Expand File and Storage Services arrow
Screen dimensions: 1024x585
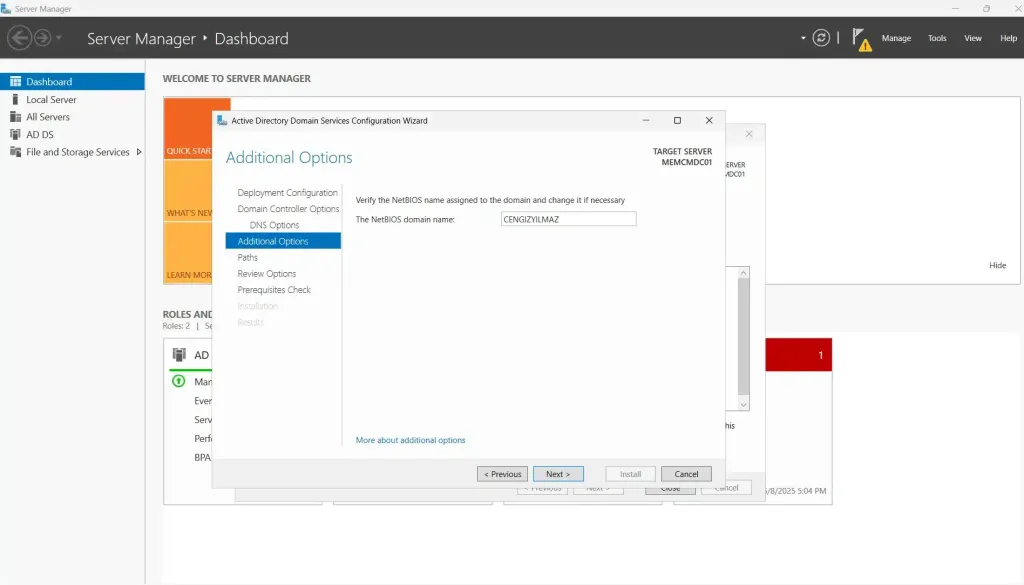138,152
